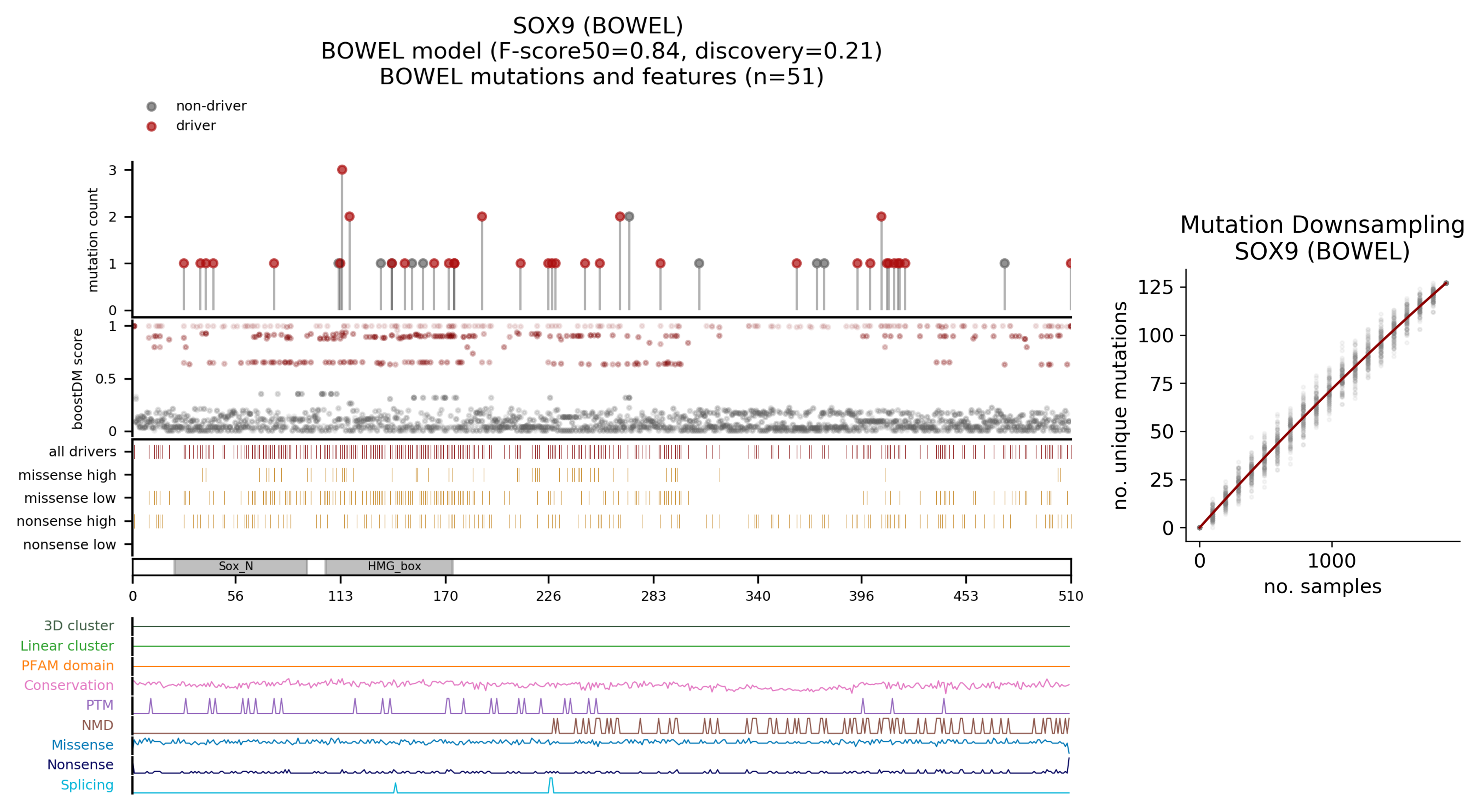Click the Linear cluster label
The width and height of the screenshot is (1477, 812).
point(67,646)
